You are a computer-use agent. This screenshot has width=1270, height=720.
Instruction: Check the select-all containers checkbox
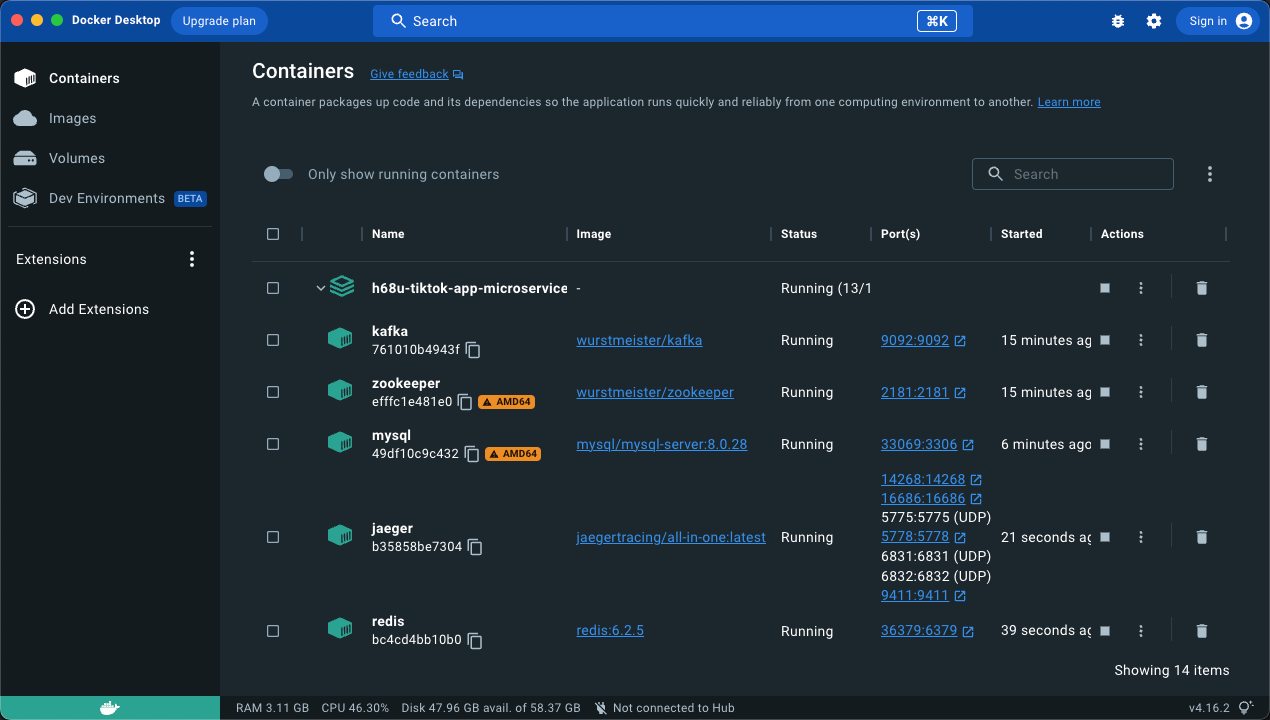pos(273,234)
